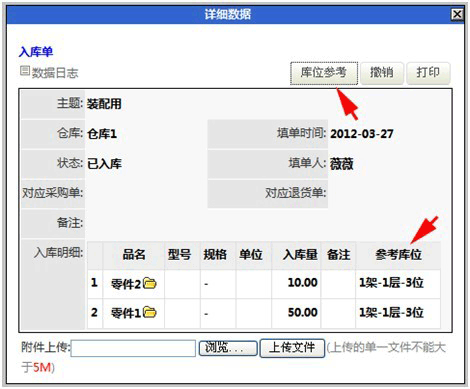Click the 入库单 heading

[x=36, y=52]
